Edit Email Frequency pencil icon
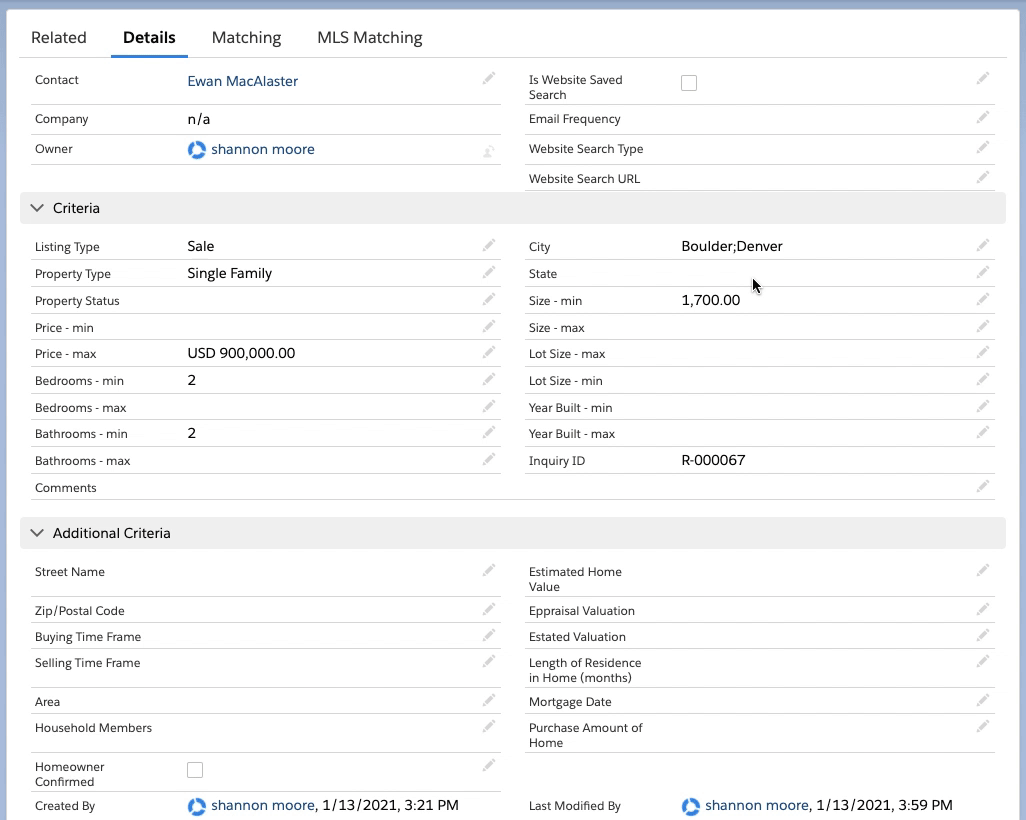The width and height of the screenshot is (1026, 820). [x=983, y=117]
